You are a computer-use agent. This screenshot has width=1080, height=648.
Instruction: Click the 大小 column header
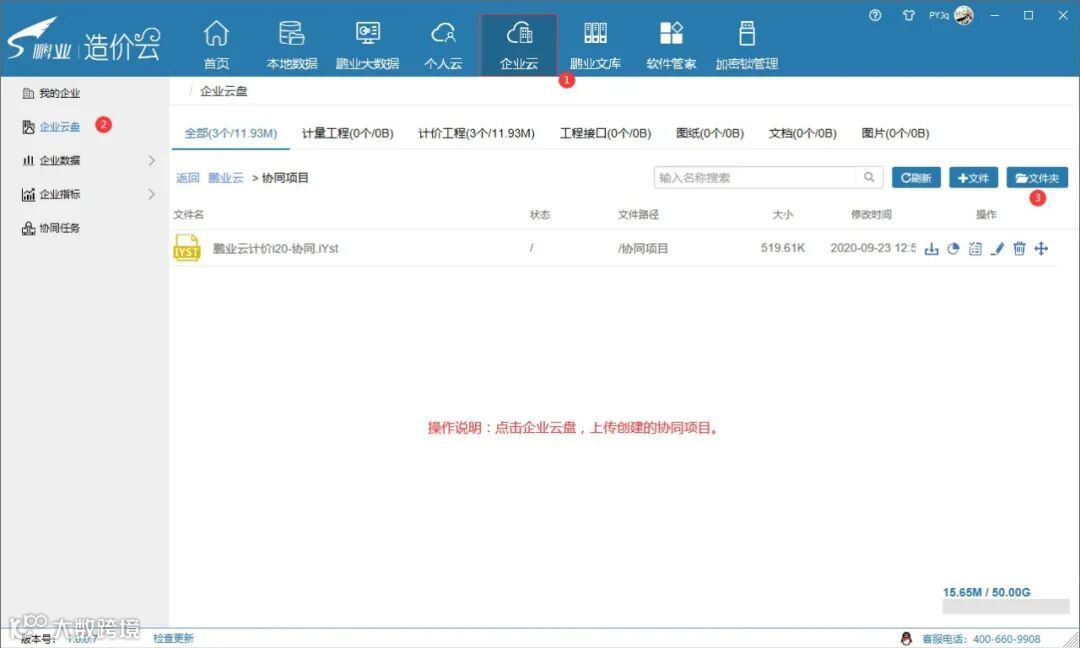pos(782,214)
